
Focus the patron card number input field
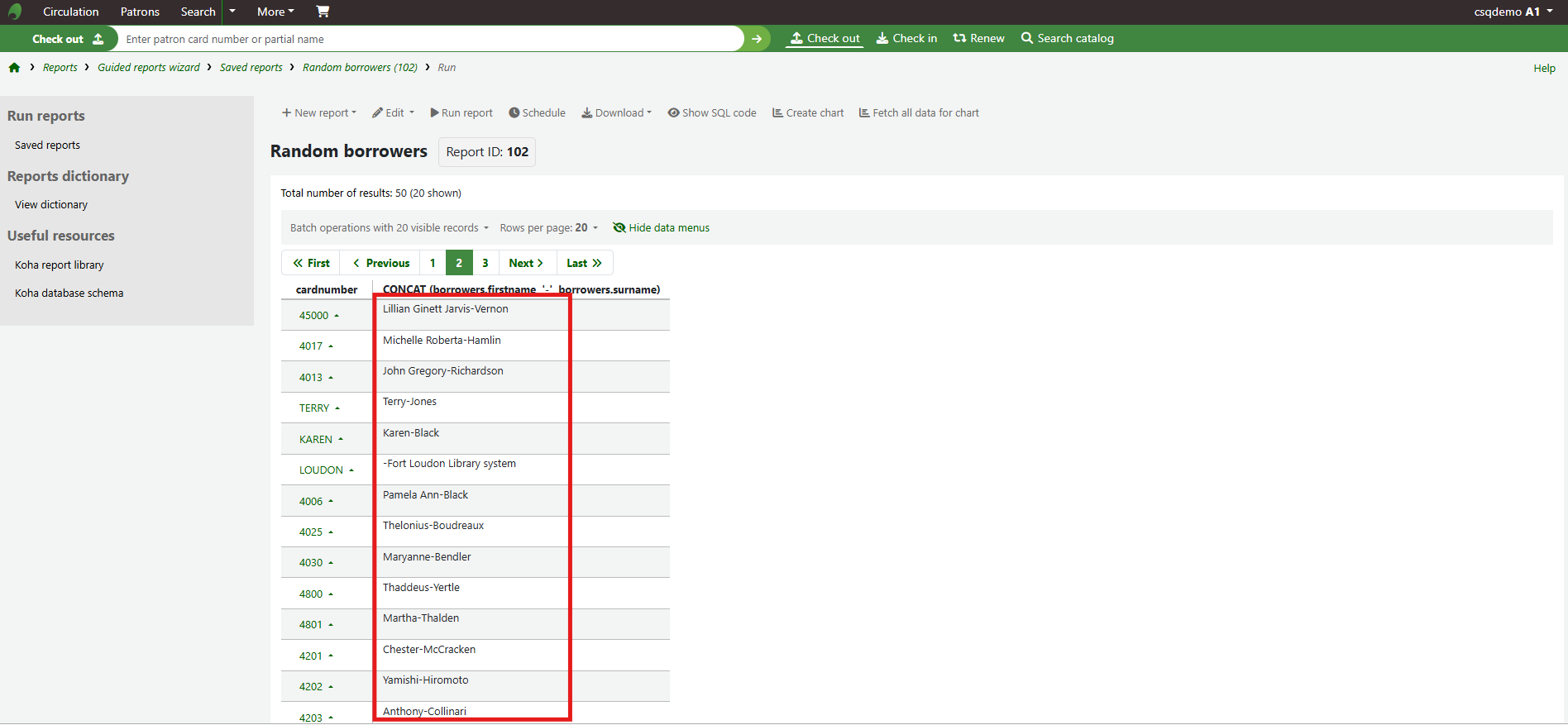pos(431,39)
